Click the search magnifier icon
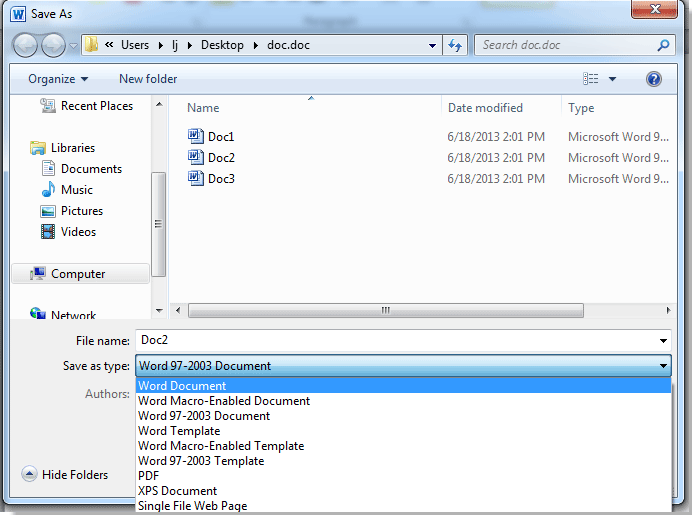 point(663,45)
